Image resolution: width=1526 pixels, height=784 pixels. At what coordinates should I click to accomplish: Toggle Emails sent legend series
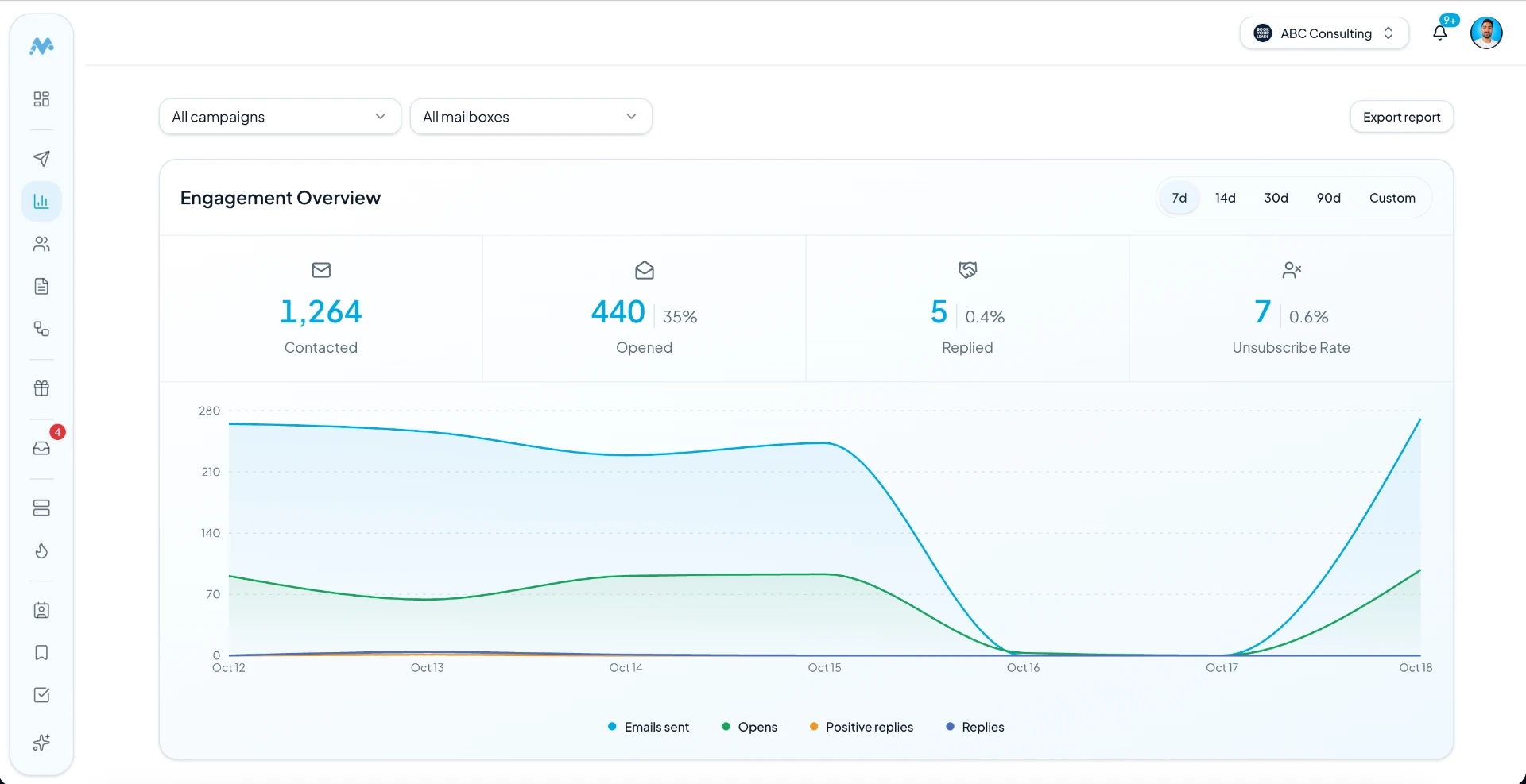click(648, 727)
